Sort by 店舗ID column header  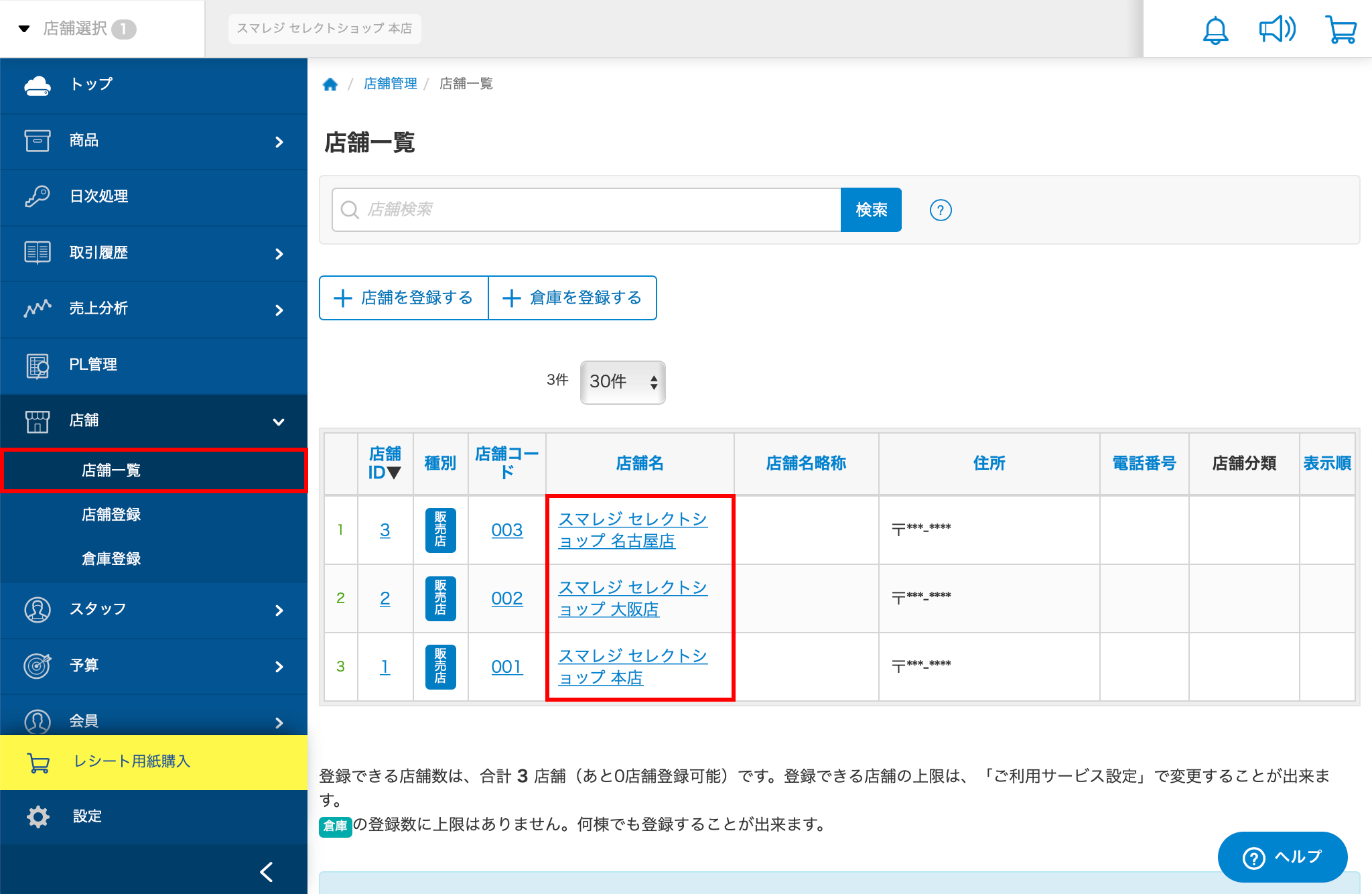coord(385,463)
